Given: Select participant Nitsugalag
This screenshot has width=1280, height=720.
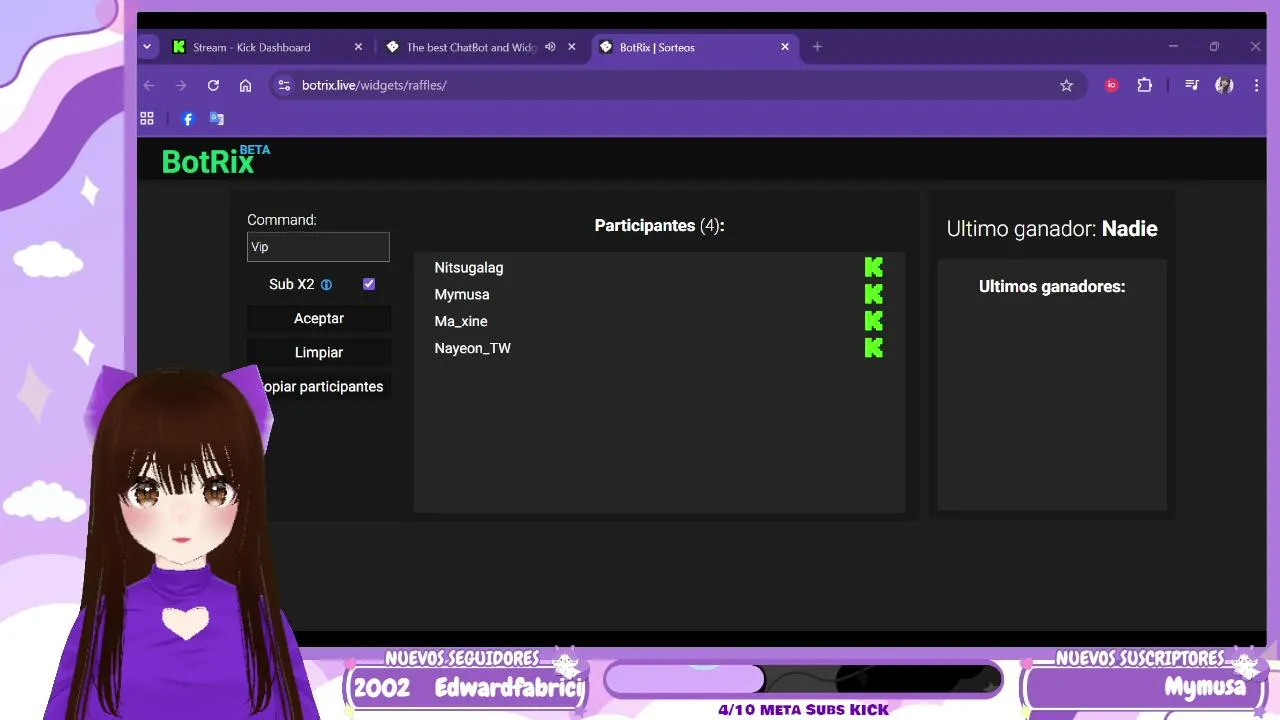Looking at the screenshot, I should click(469, 267).
